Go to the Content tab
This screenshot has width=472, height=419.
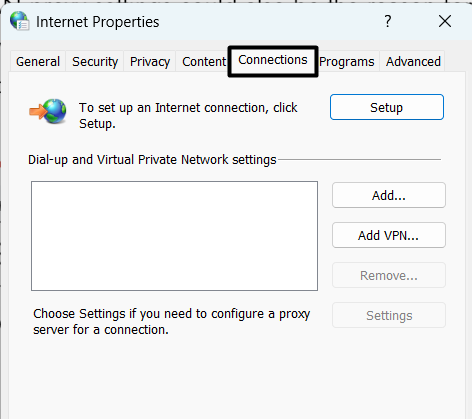pos(204,62)
